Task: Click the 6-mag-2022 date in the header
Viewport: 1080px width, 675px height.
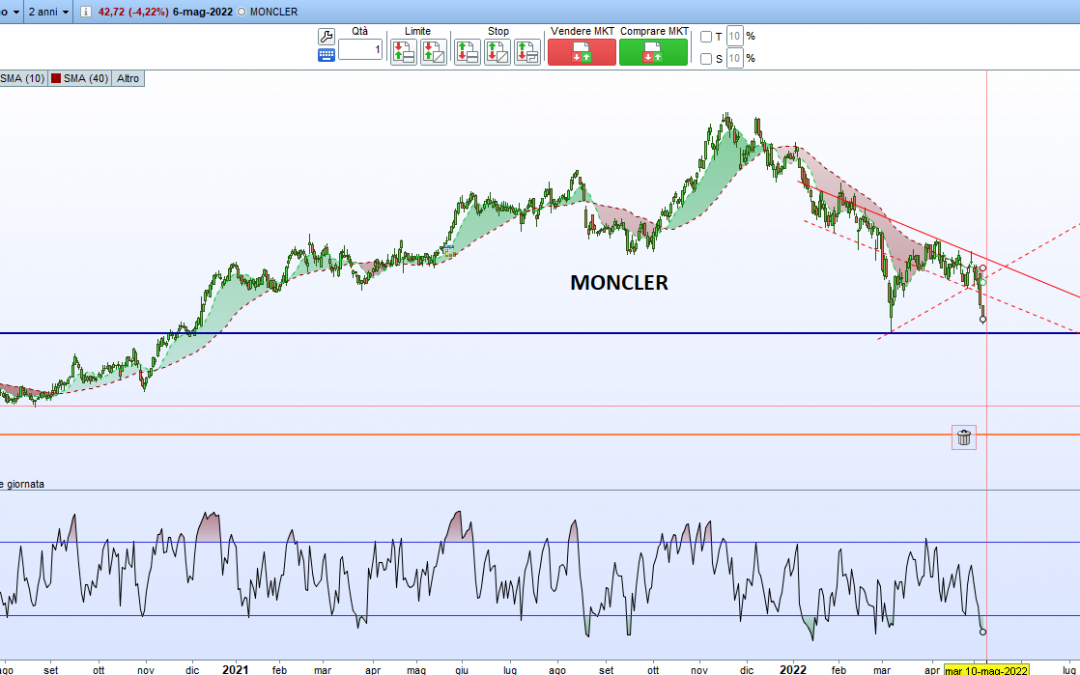Action: point(202,12)
